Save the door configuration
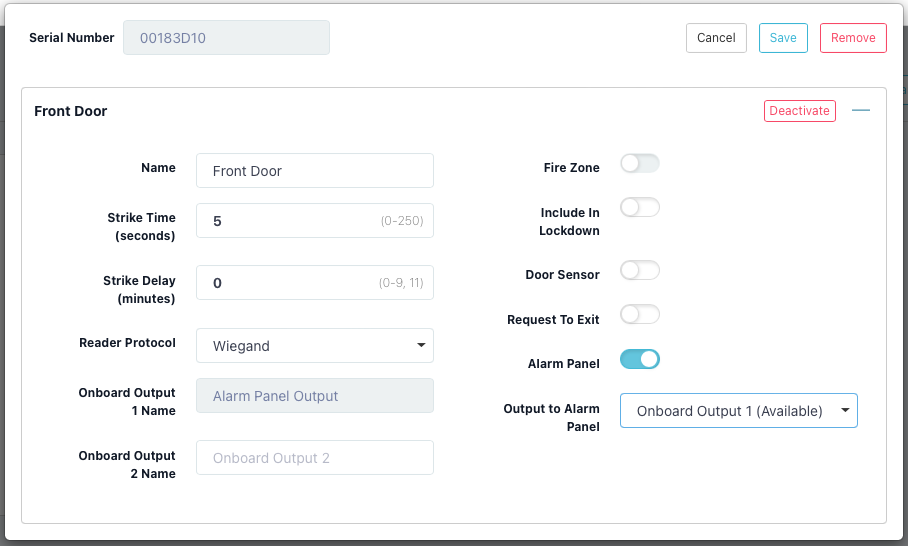Screen dimensions: 908x546 coord(783,38)
